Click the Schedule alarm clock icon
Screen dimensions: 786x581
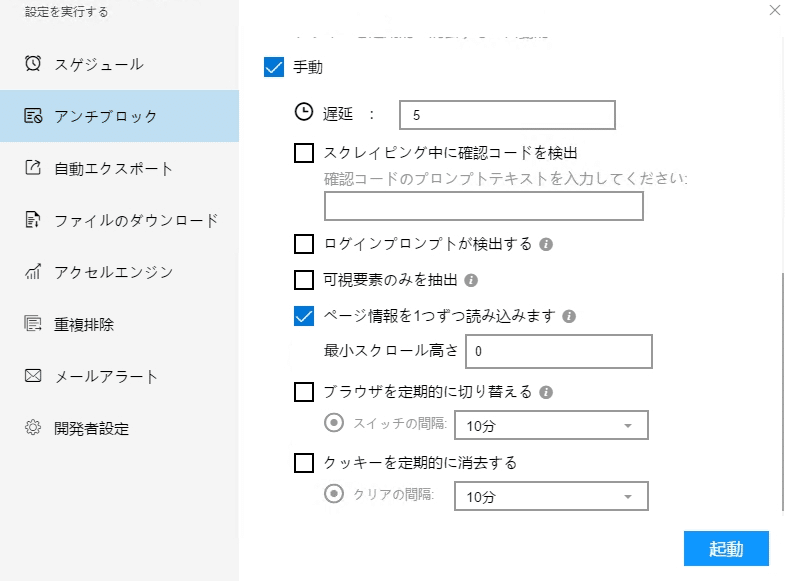(x=33, y=63)
